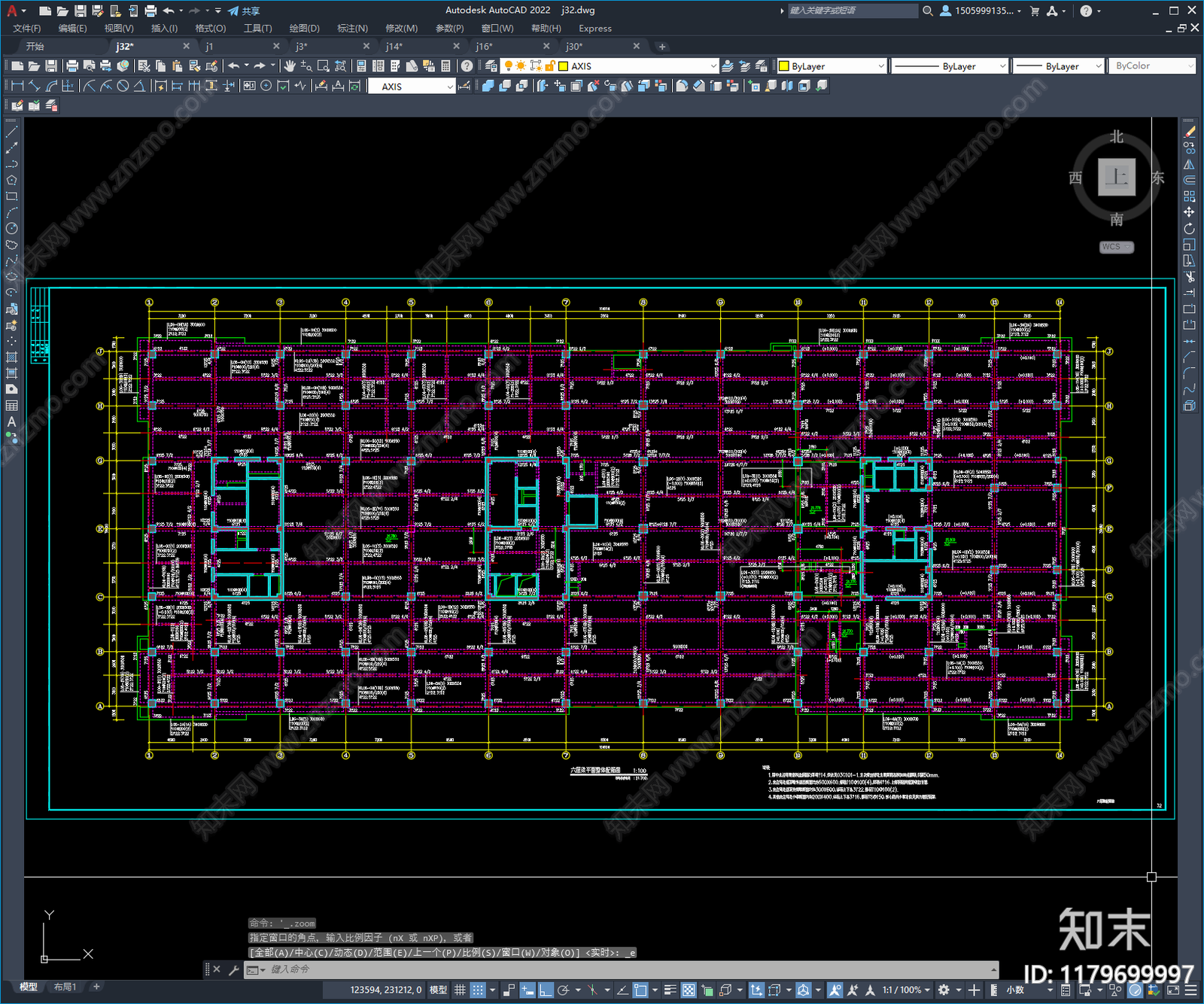The width and height of the screenshot is (1204, 1004).
Task: Open the ByLayer color dropdown
Action: 880,66
